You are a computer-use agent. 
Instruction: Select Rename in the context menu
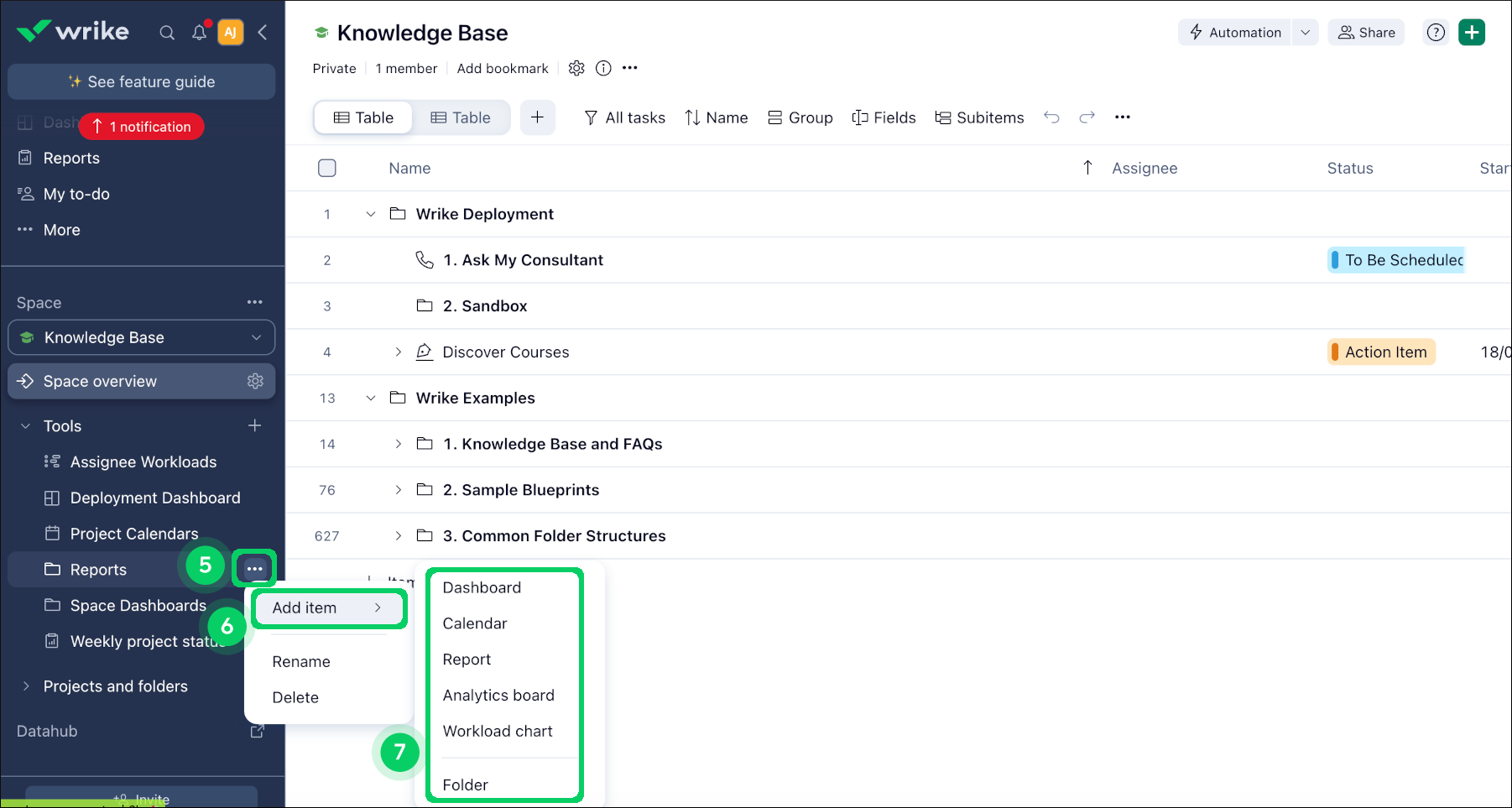301,662
